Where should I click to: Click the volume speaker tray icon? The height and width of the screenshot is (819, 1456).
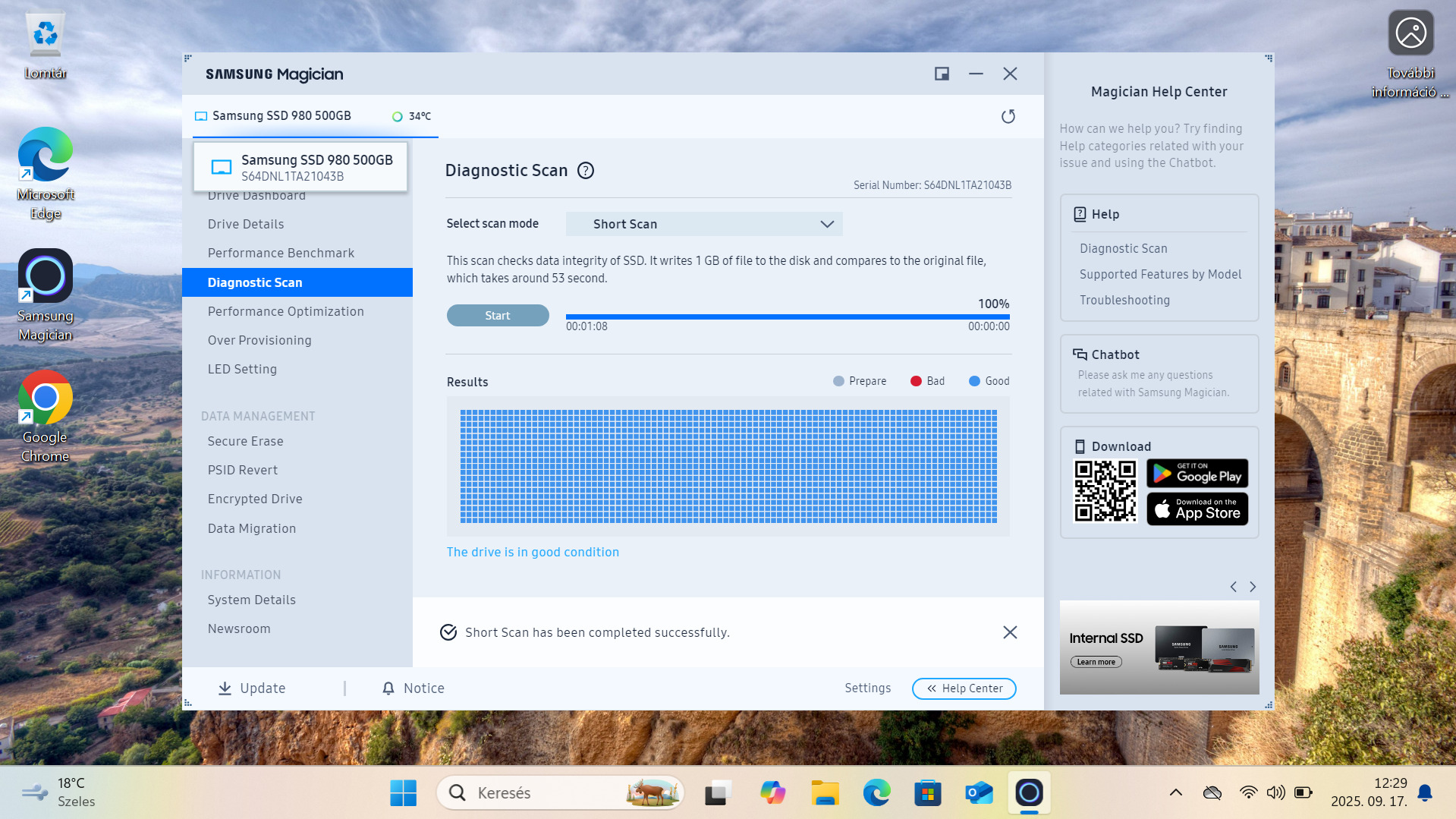coord(1275,792)
